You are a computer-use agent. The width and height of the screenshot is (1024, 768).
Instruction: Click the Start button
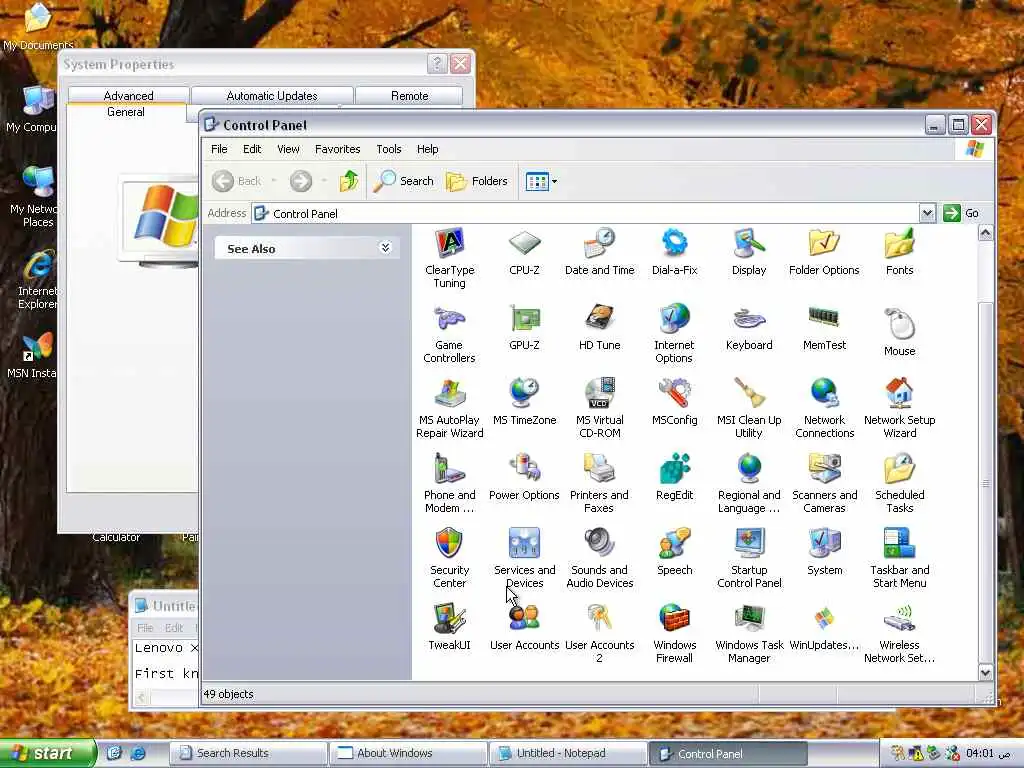[47, 753]
